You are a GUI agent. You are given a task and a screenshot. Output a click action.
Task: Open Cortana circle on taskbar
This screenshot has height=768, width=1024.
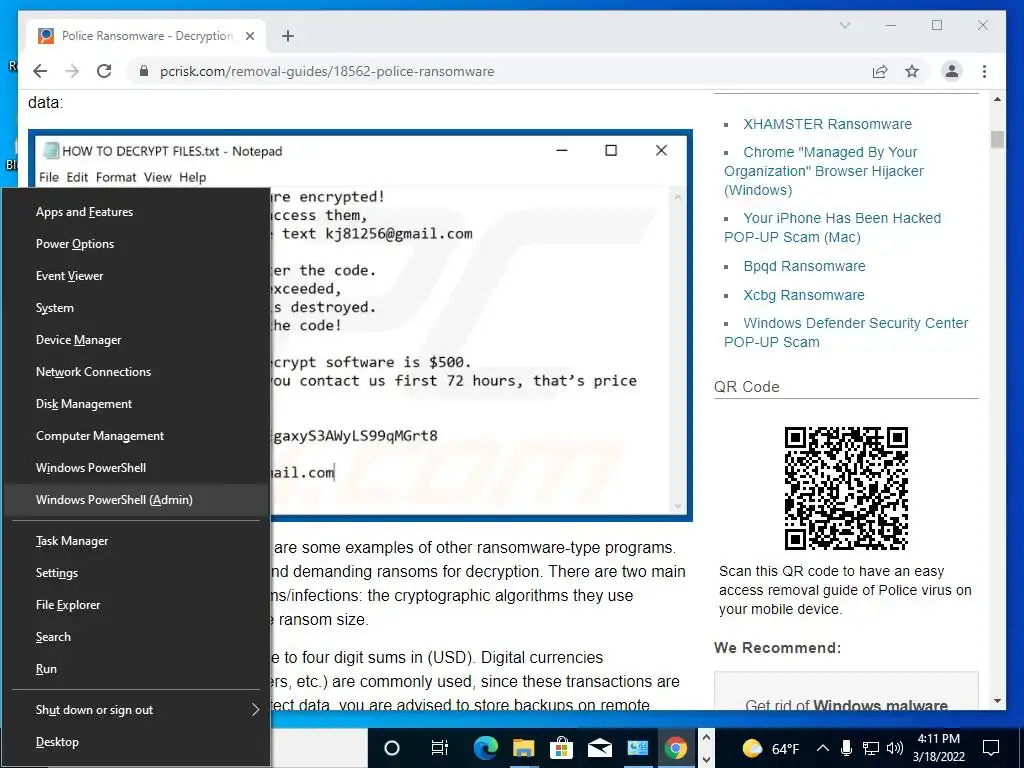(391, 748)
